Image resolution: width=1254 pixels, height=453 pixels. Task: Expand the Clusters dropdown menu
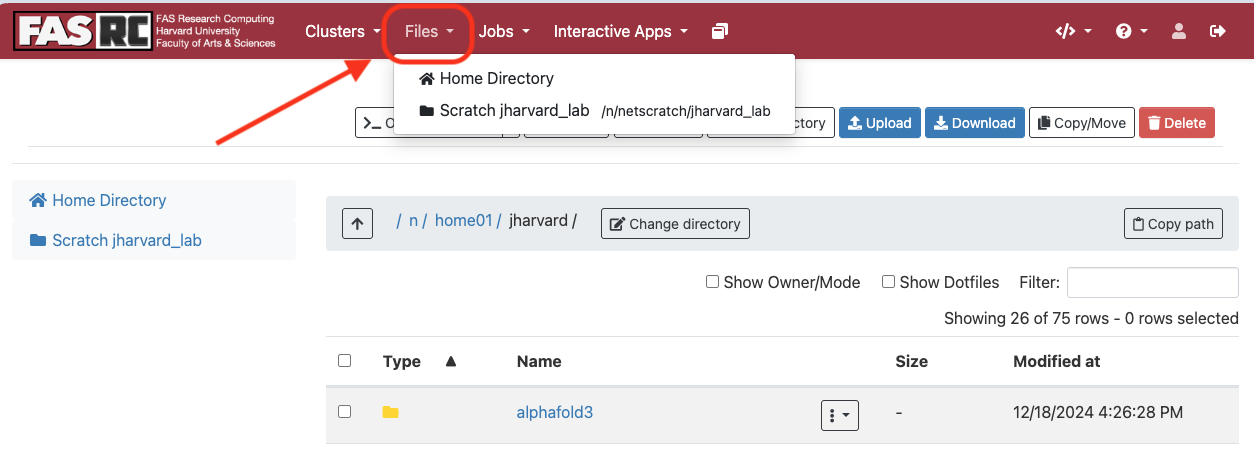343,32
